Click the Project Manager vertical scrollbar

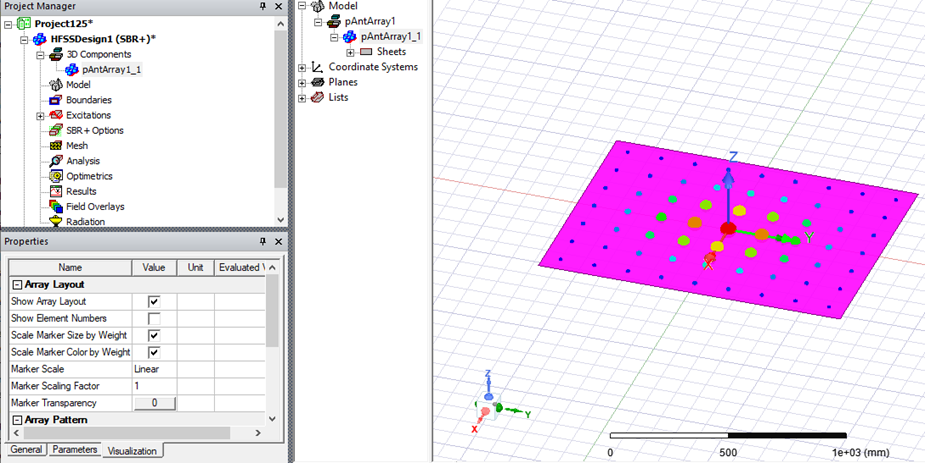click(281, 120)
